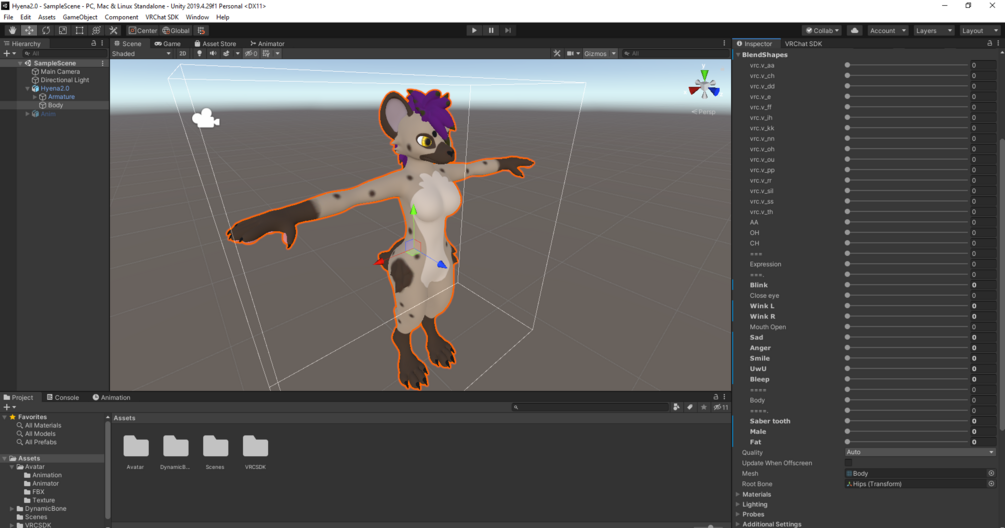Open the Layout dropdown
The width and height of the screenshot is (1005, 528).
click(x=978, y=30)
